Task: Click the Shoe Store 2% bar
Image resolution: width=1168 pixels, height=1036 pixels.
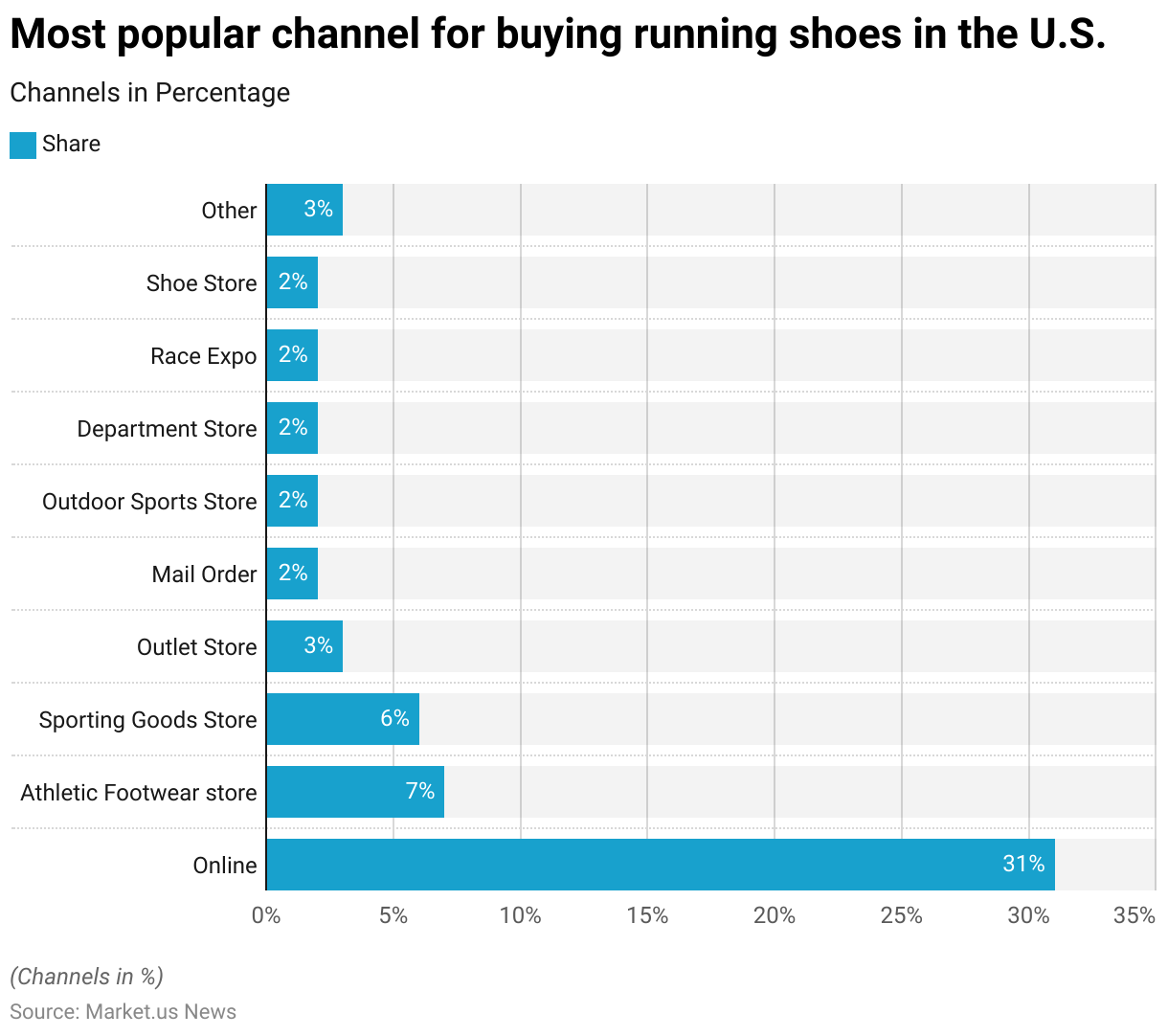Action: pos(292,282)
